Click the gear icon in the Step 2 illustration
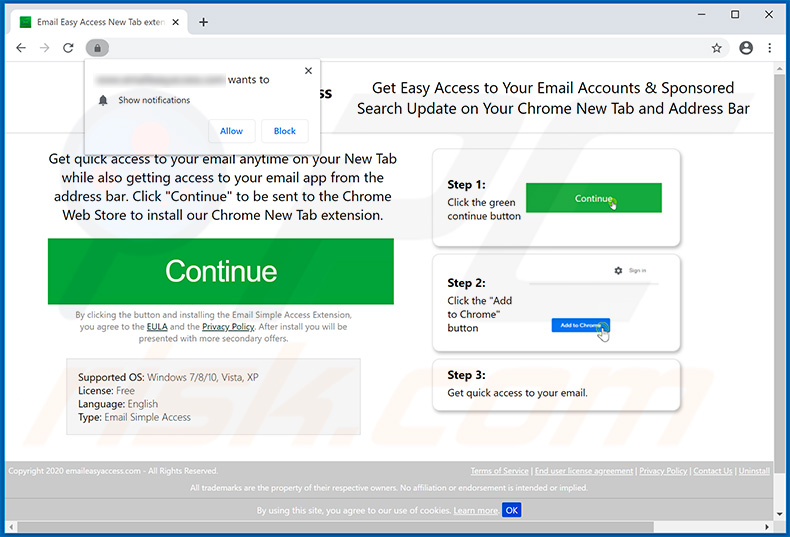This screenshot has width=790, height=537. [x=618, y=271]
